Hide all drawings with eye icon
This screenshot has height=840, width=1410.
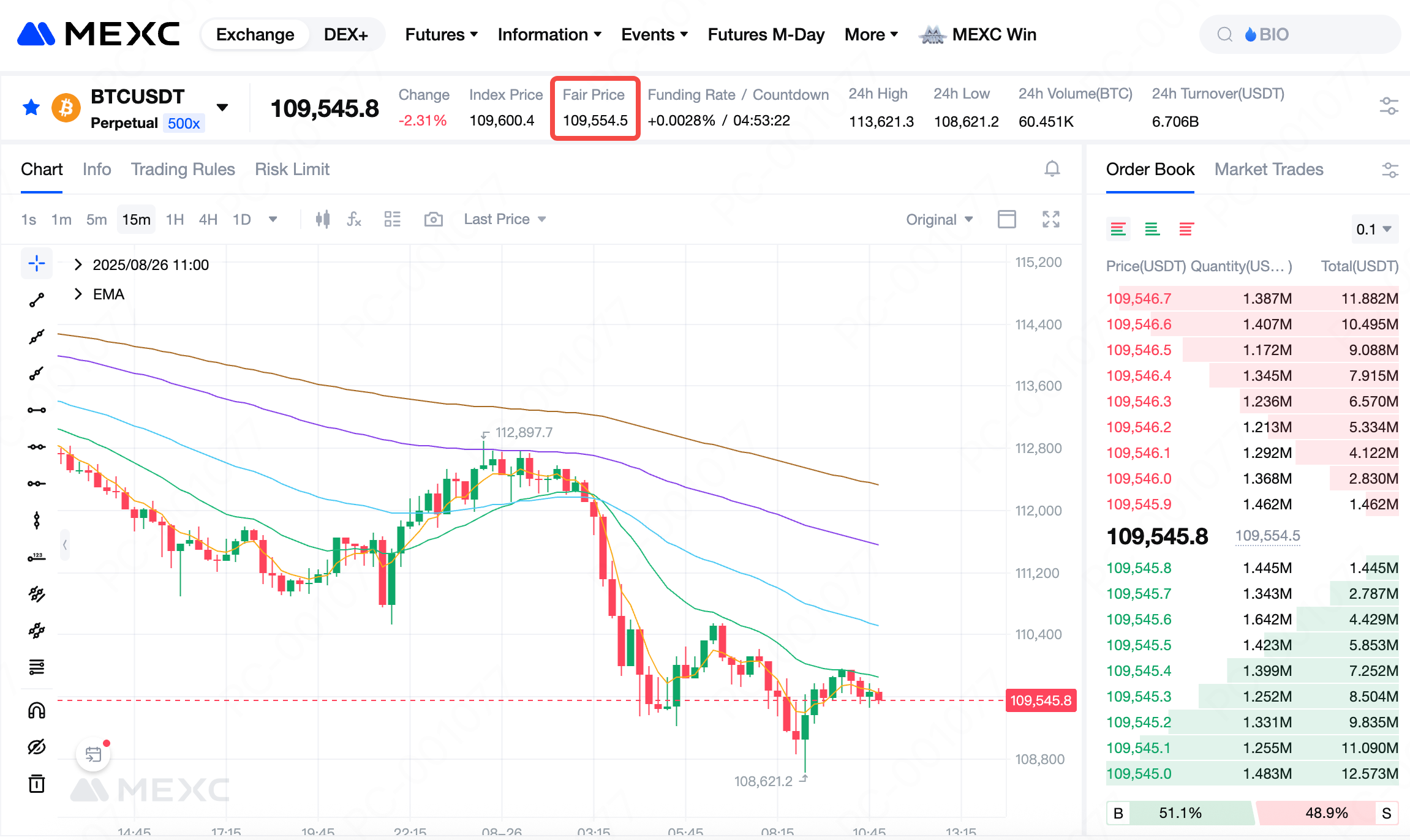[37, 747]
